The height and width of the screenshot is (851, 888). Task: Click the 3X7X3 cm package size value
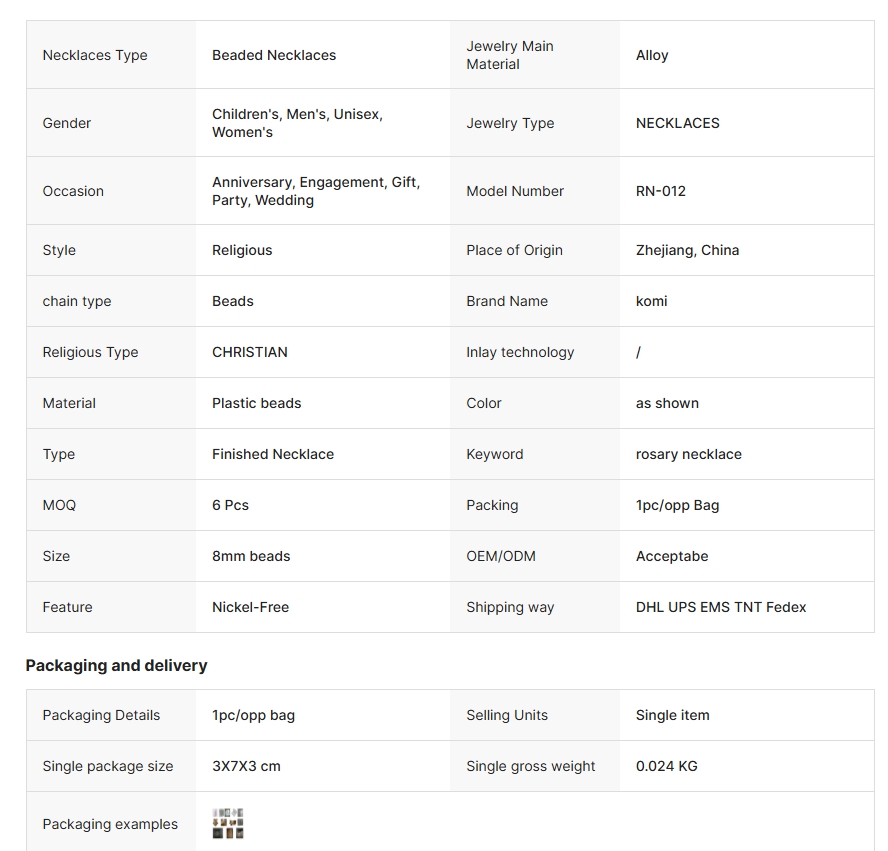click(246, 766)
